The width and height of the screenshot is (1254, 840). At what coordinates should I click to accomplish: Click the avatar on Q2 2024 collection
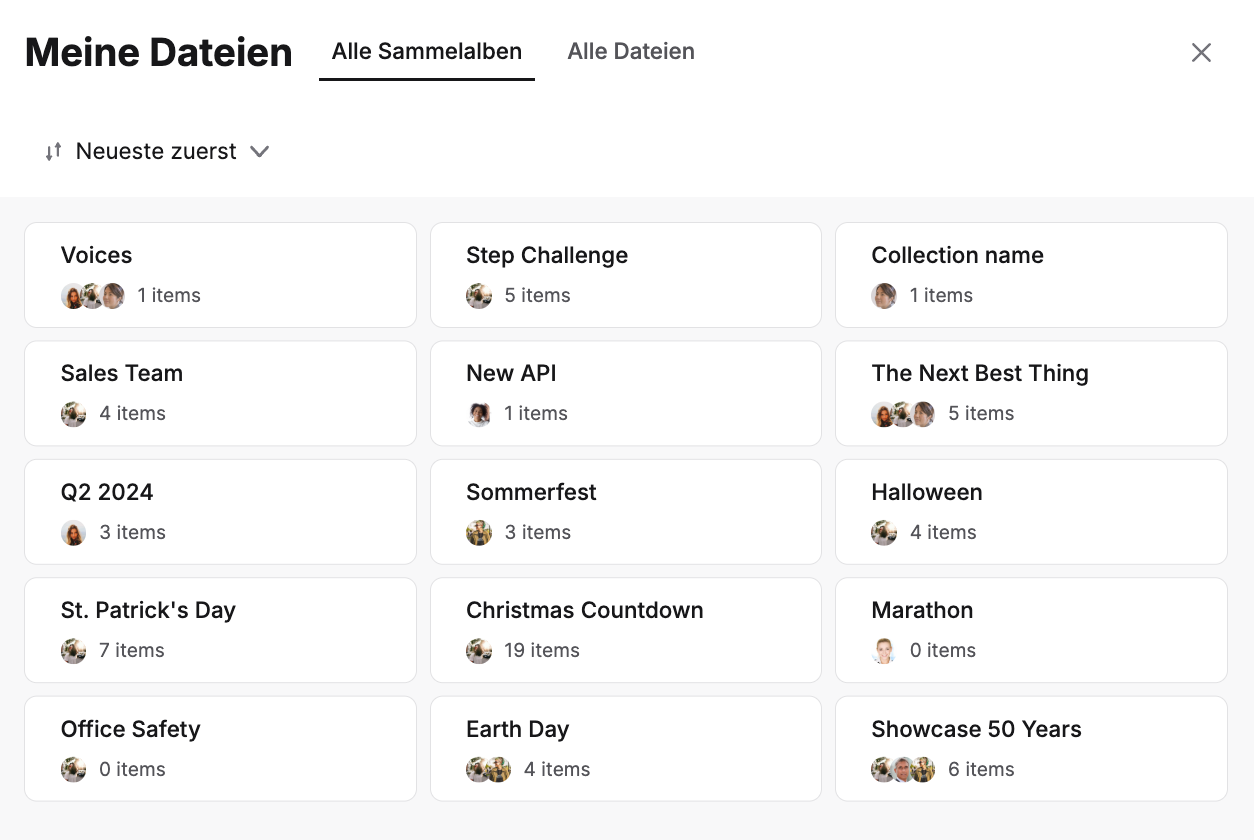(74, 533)
